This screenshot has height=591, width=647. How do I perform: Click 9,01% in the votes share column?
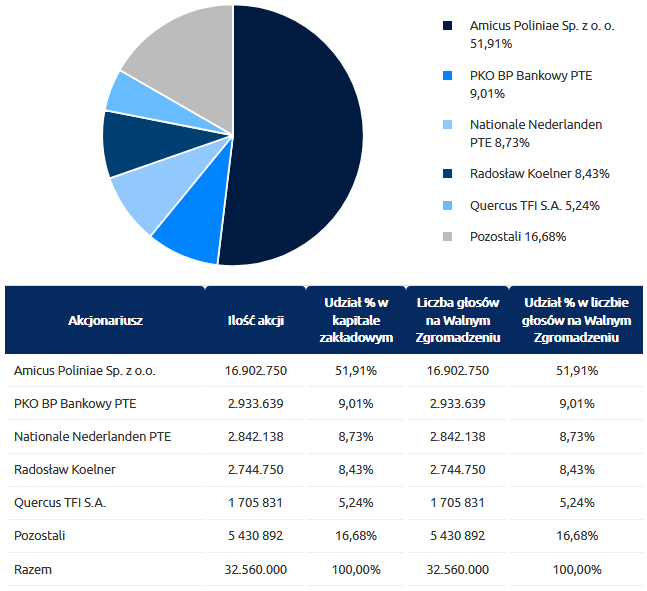click(577, 404)
